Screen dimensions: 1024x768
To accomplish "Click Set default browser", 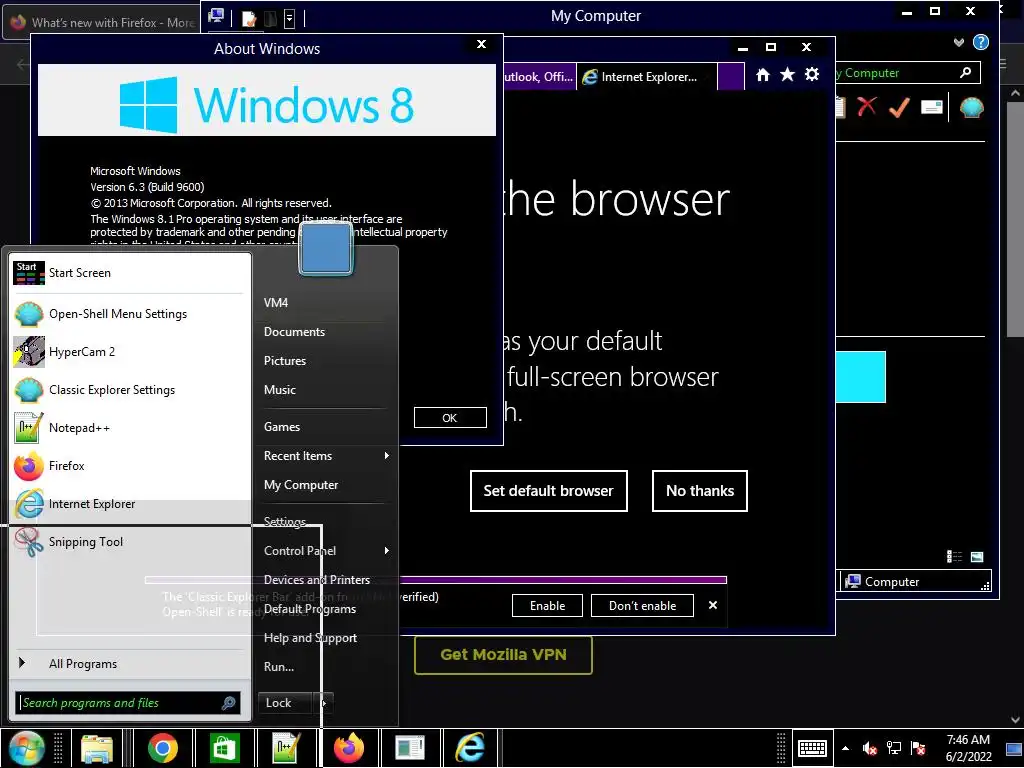I will click(549, 491).
